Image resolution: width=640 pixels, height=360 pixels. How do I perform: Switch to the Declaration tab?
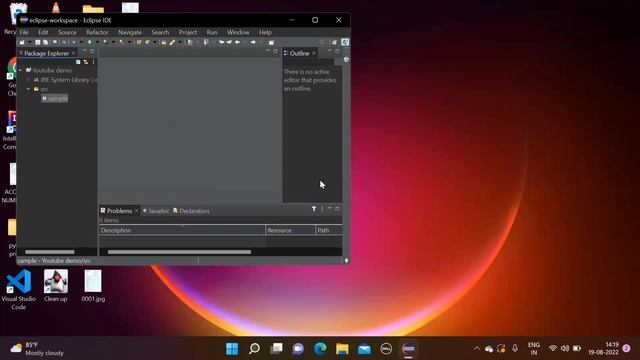[191, 211]
